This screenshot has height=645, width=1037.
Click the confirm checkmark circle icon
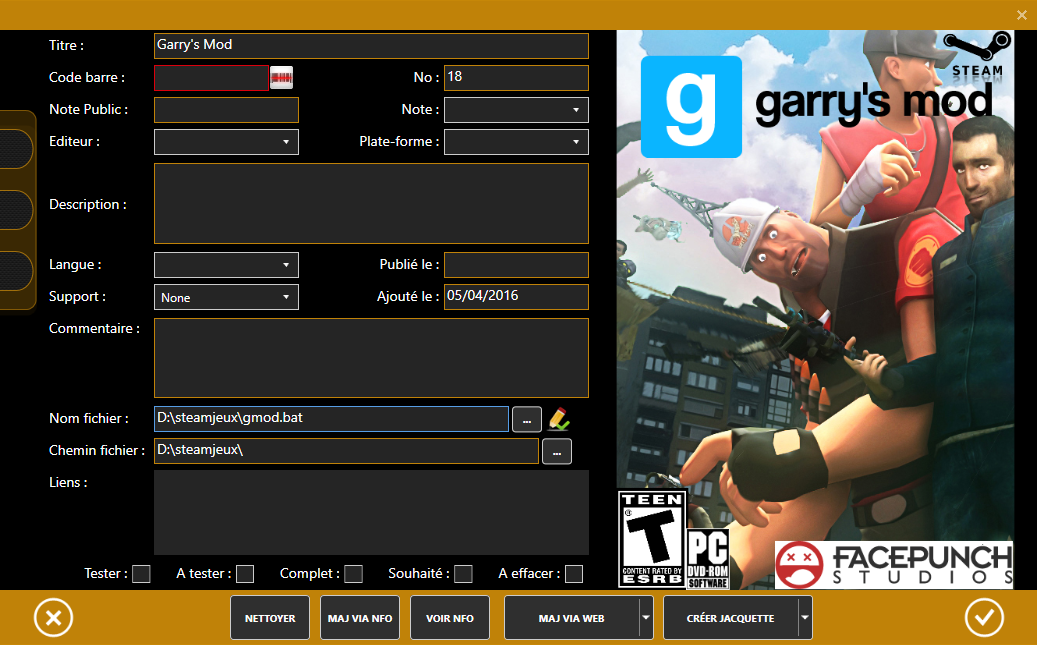pos(984,618)
